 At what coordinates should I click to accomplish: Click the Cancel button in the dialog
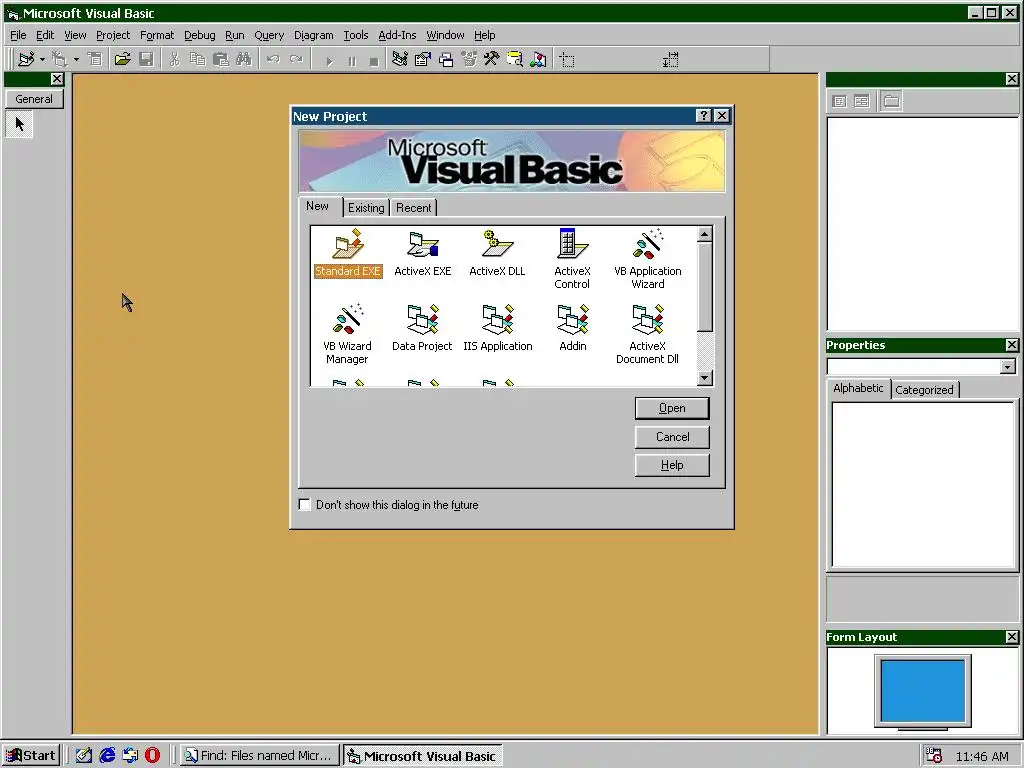[x=672, y=437]
